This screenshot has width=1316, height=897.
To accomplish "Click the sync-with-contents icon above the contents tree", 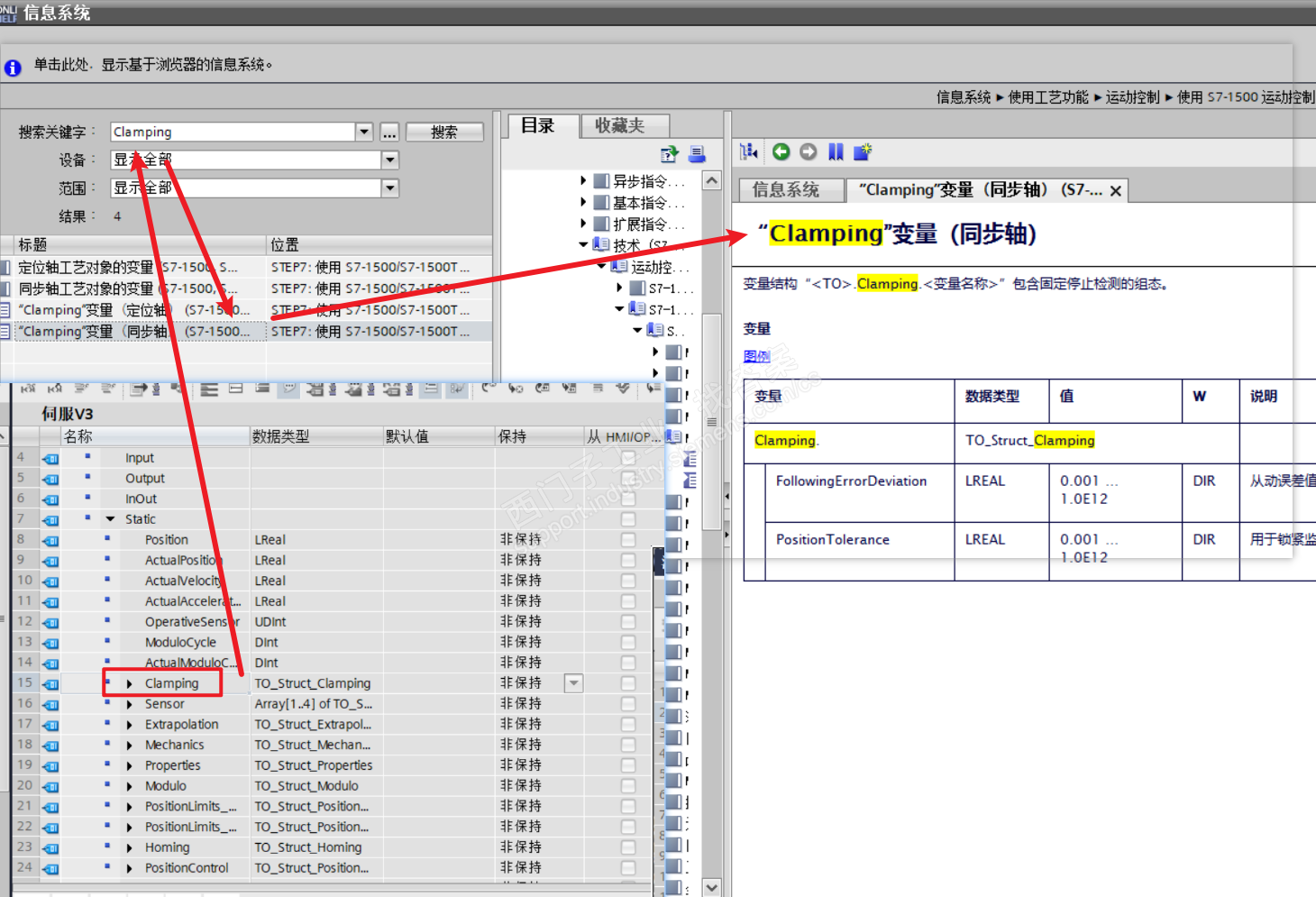I will [x=669, y=154].
